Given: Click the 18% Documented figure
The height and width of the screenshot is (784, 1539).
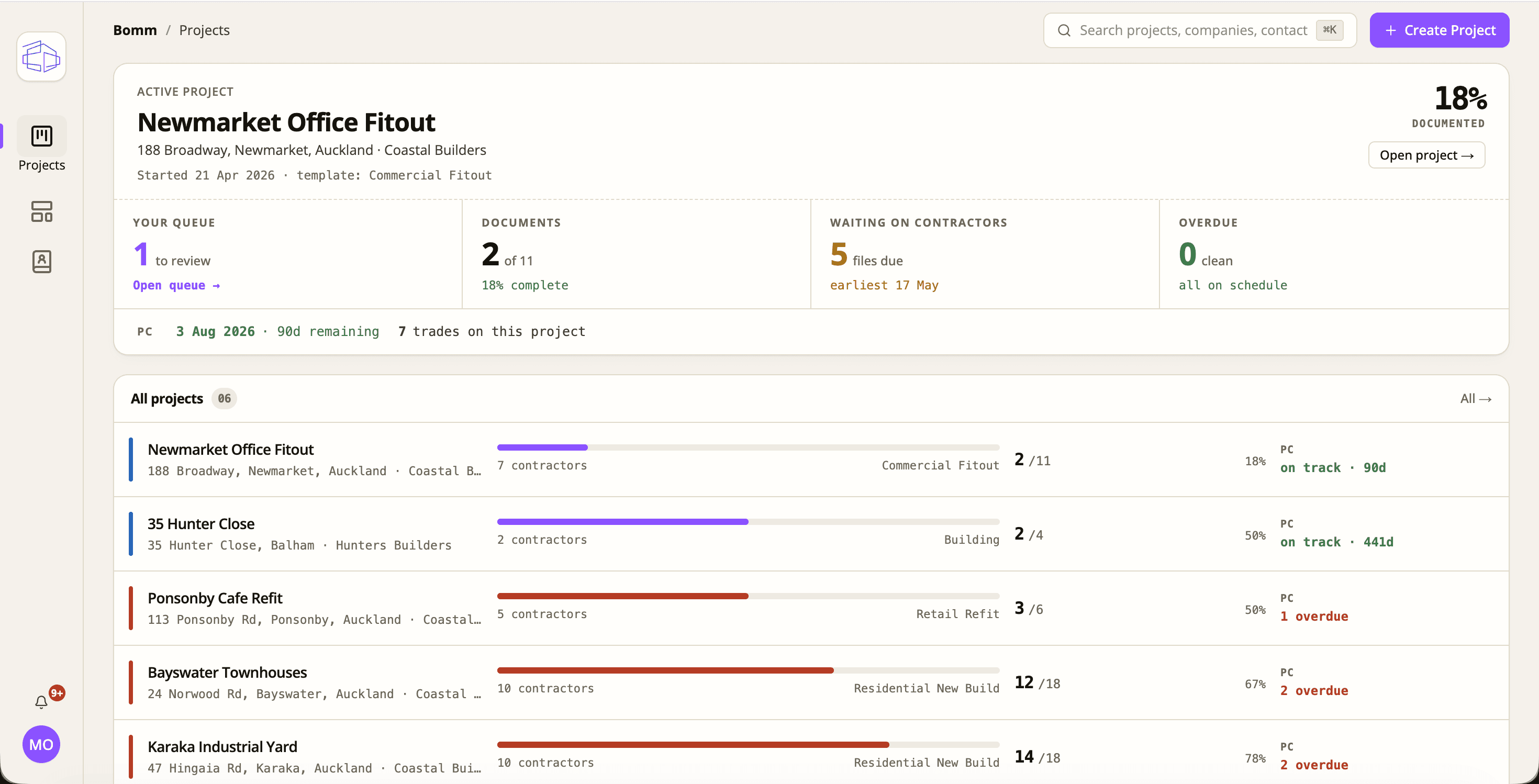Looking at the screenshot, I should tap(1460, 98).
